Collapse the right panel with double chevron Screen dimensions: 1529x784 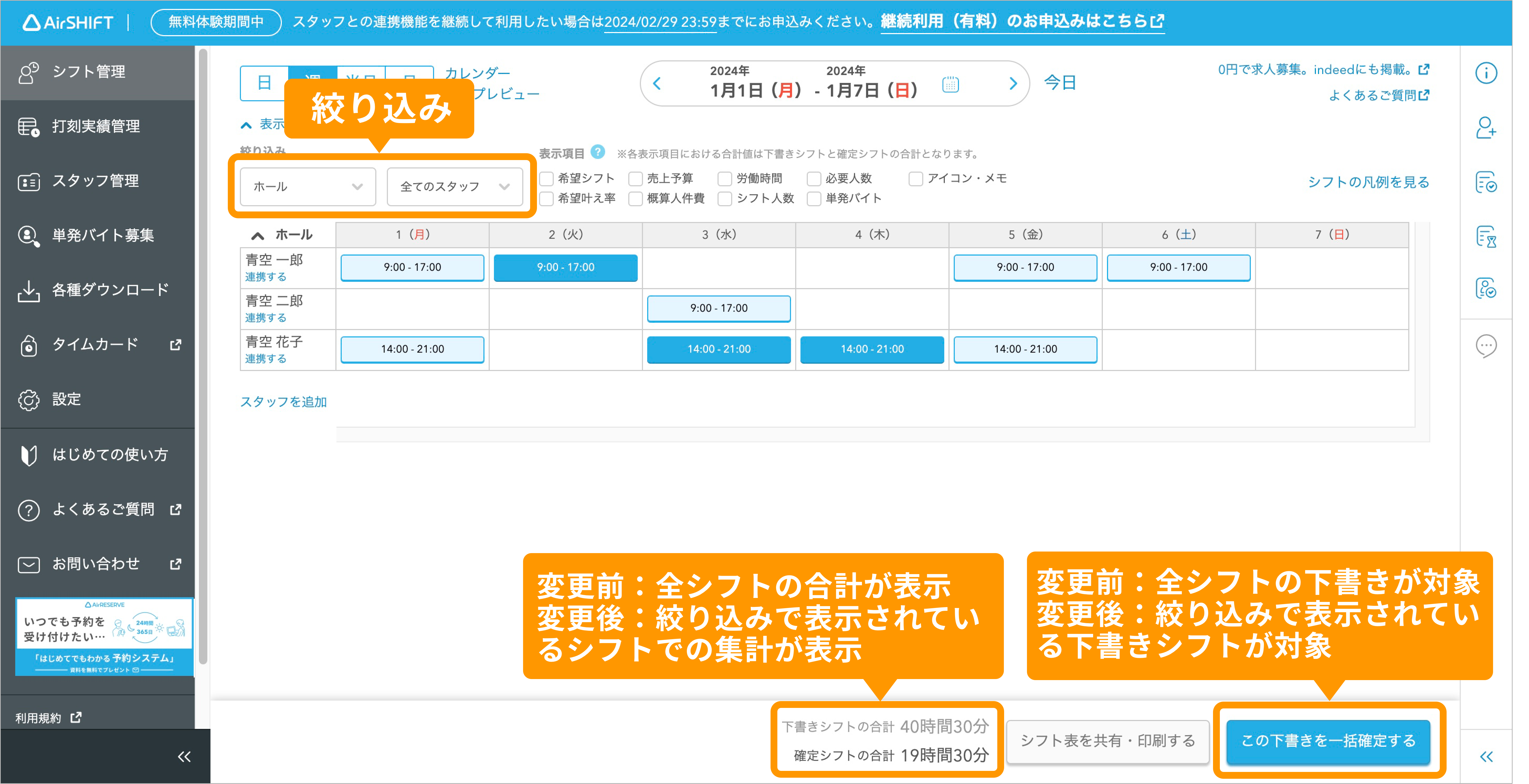[1486, 757]
